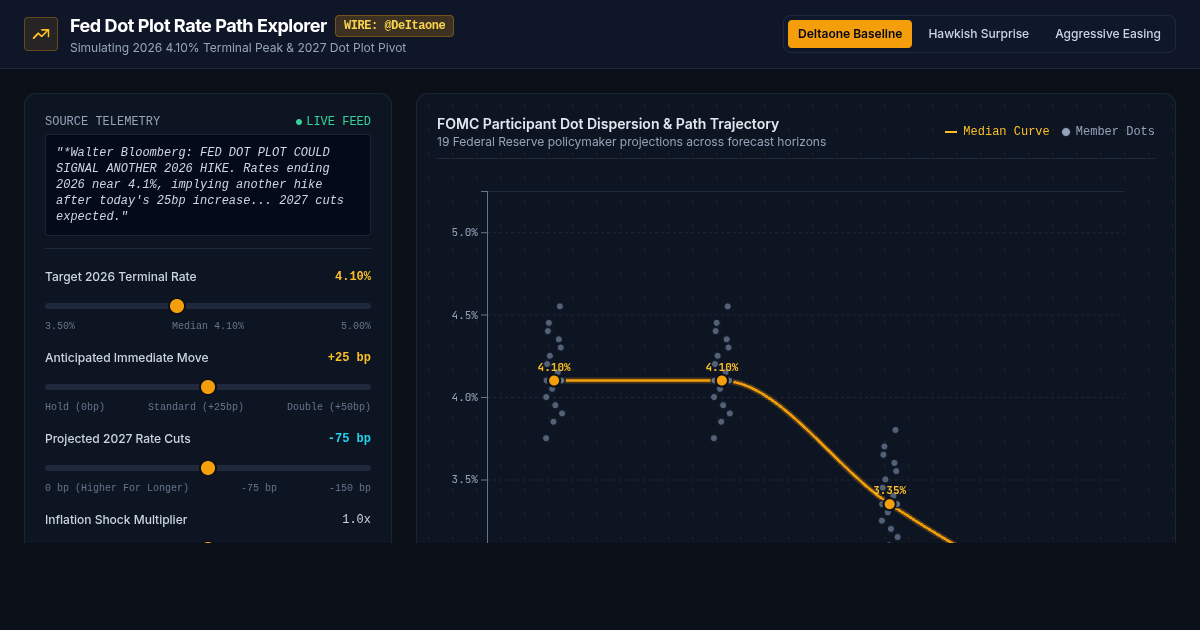Click the Anticipated Immediate Move slider handle
The width and height of the screenshot is (1200, 630).
208,387
